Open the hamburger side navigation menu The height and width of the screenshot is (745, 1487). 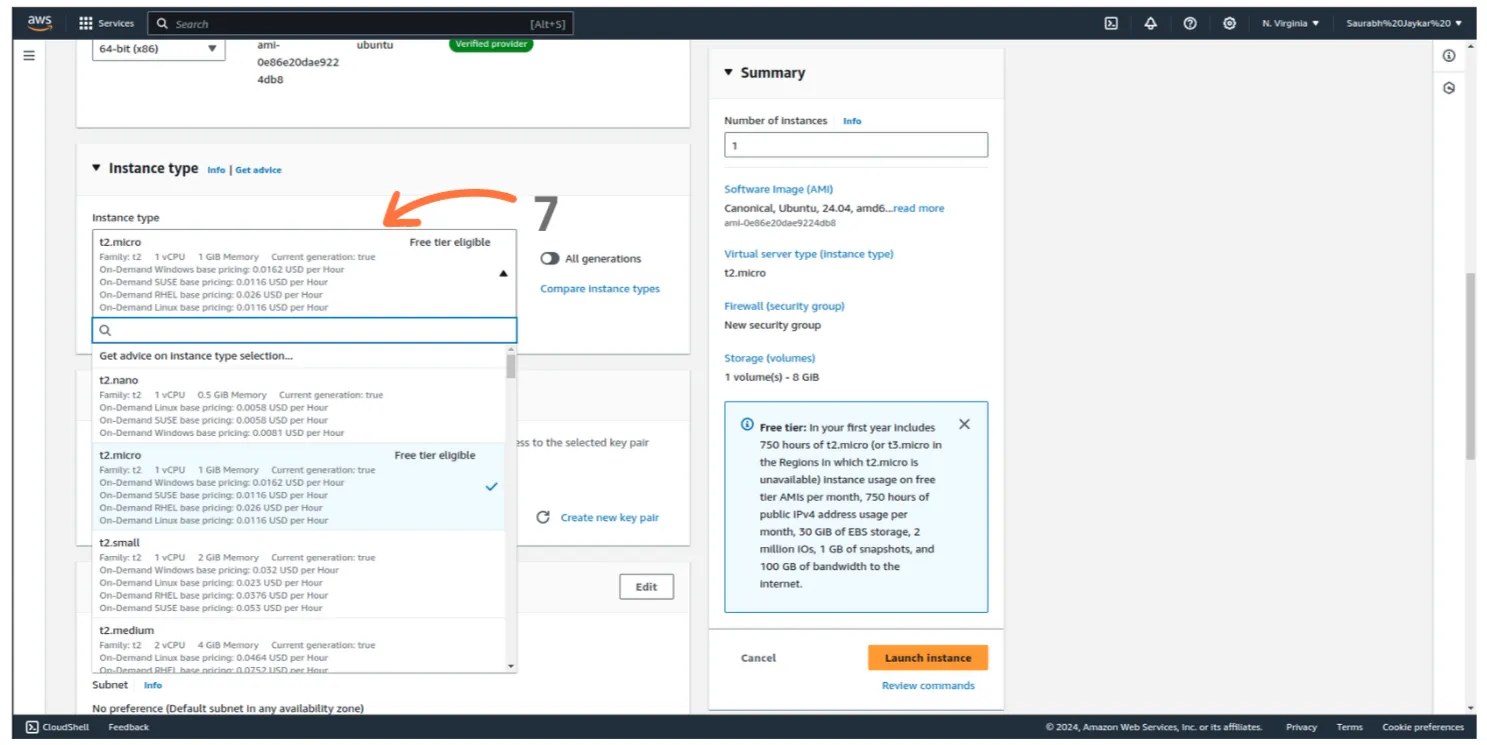pyautogui.click(x=29, y=56)
